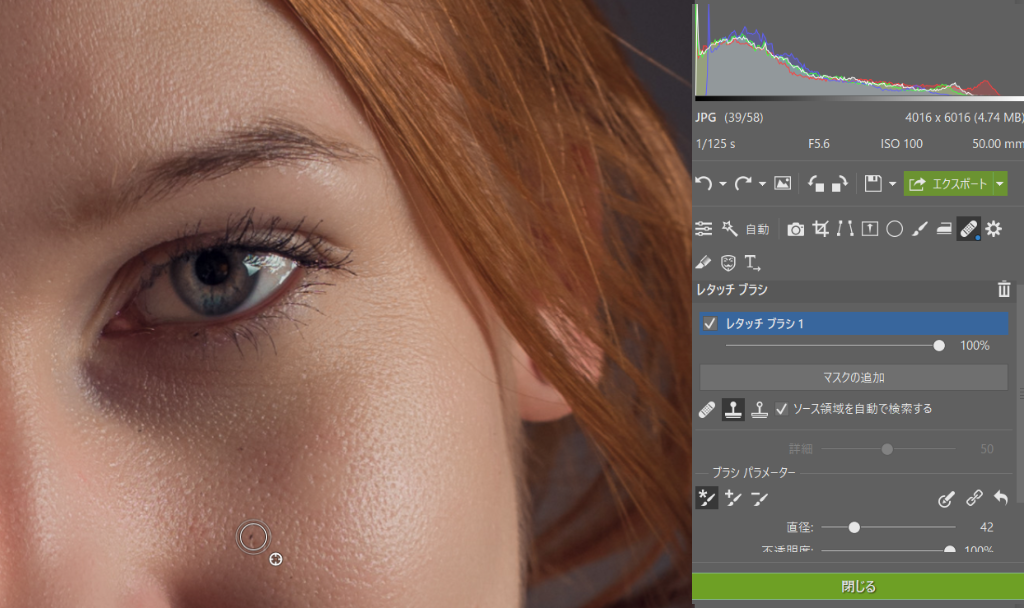The image size is (1024, 608).
Task: Uncheck the レタッチ ブラシ 1 checkbox
Action: pos(710,323)
